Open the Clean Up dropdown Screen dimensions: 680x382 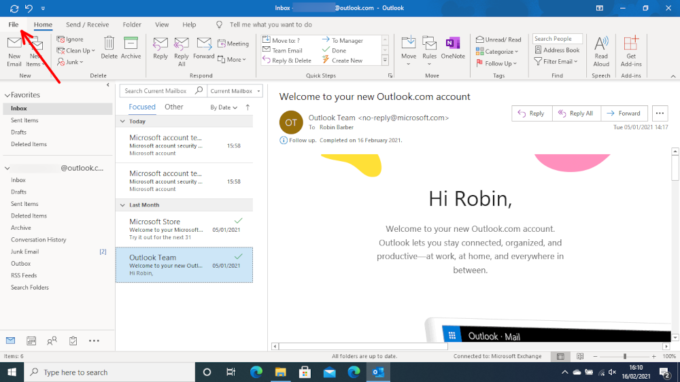click(75, 50)
